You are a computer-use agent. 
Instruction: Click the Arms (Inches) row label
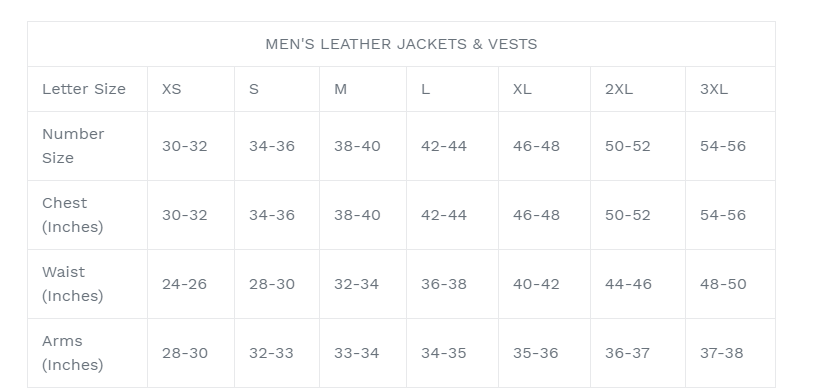pyautogui.click(x=73, y=353)
